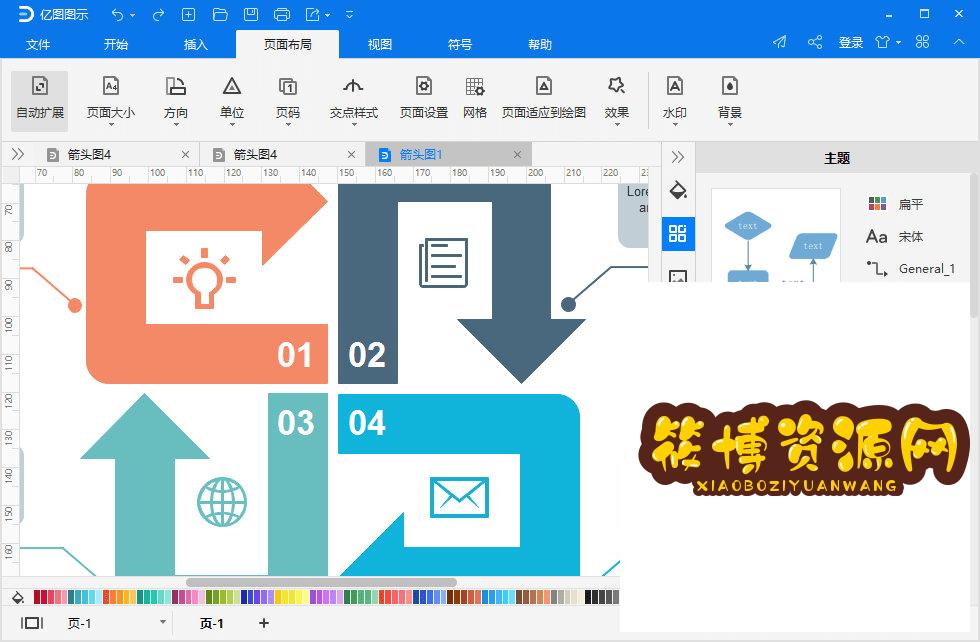Open the 文件 menu

coord(38,44)
